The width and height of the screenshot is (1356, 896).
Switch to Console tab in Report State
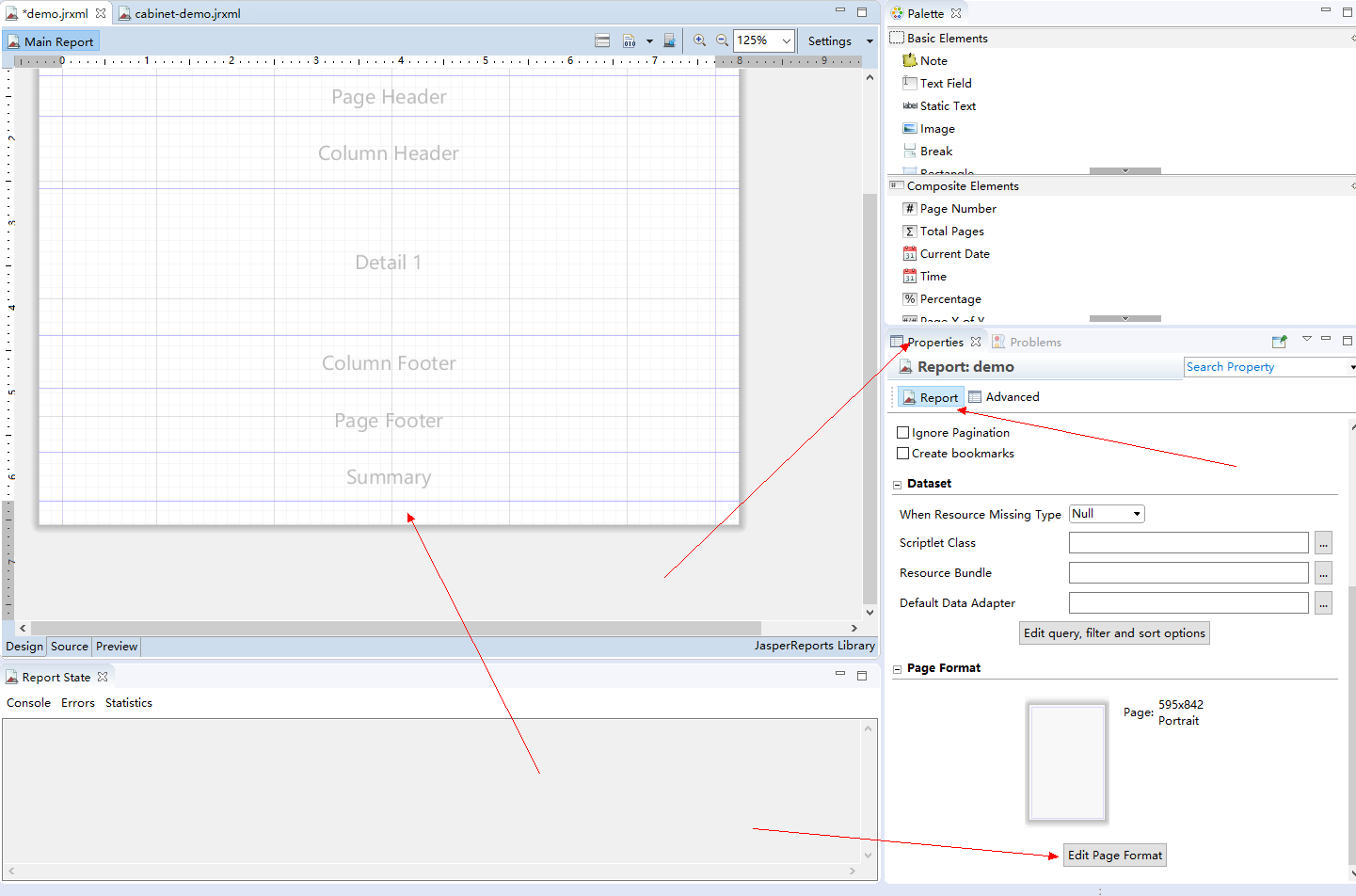pos(28,703)
